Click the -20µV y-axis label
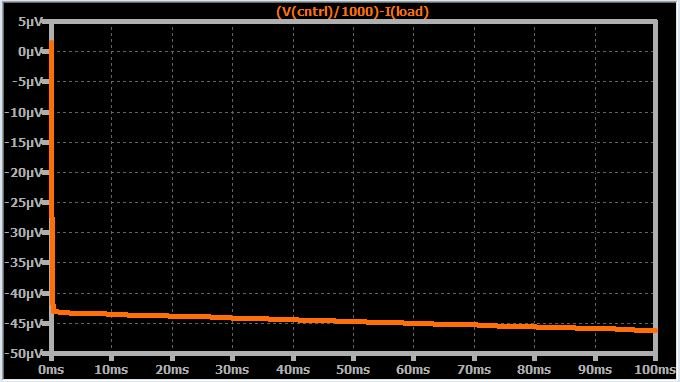Viewport: 680px width, 382px height. pos(24,173)
